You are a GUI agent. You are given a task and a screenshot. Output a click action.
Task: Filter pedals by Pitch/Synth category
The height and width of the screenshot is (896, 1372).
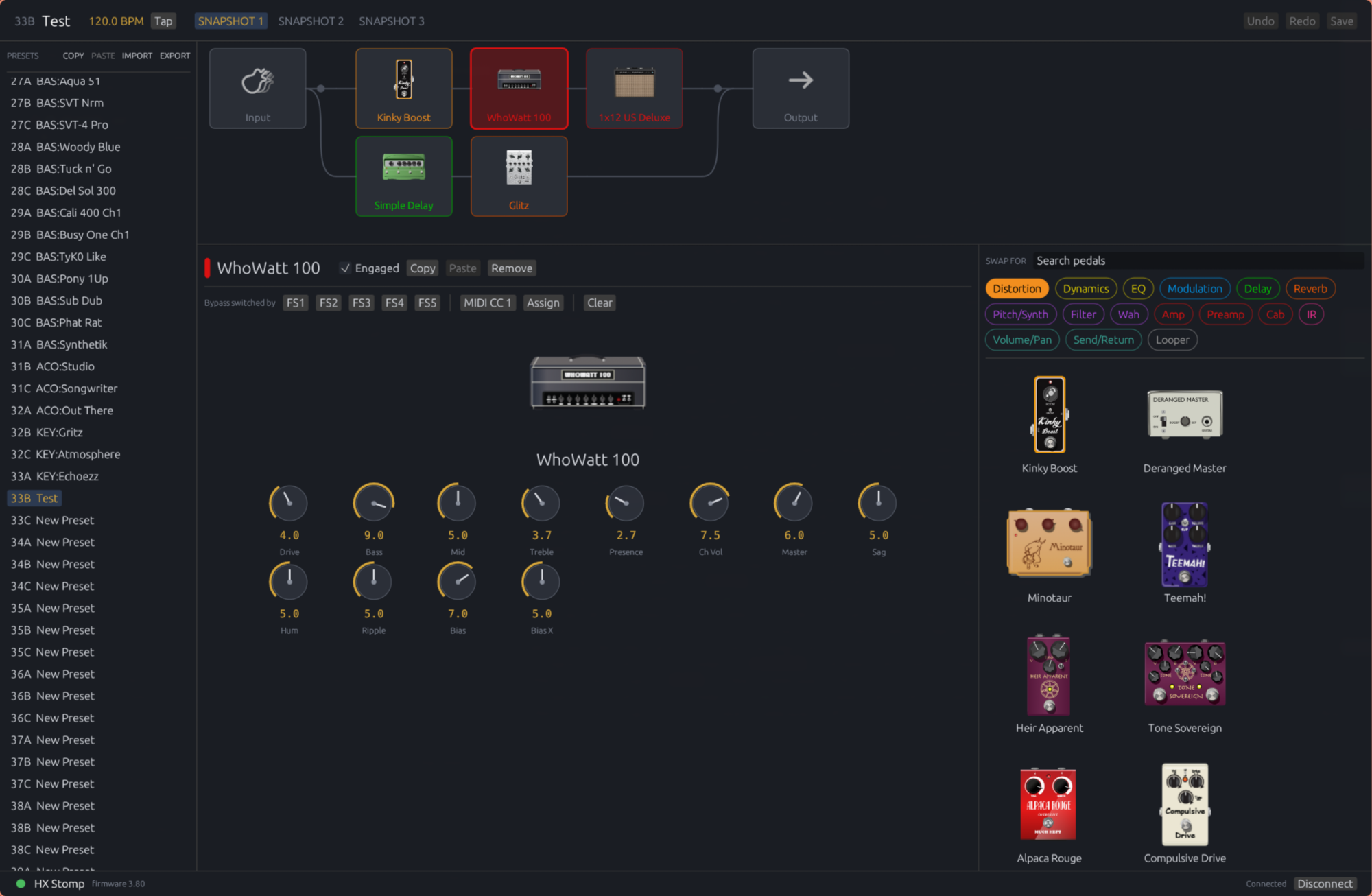coord(1021,314)
